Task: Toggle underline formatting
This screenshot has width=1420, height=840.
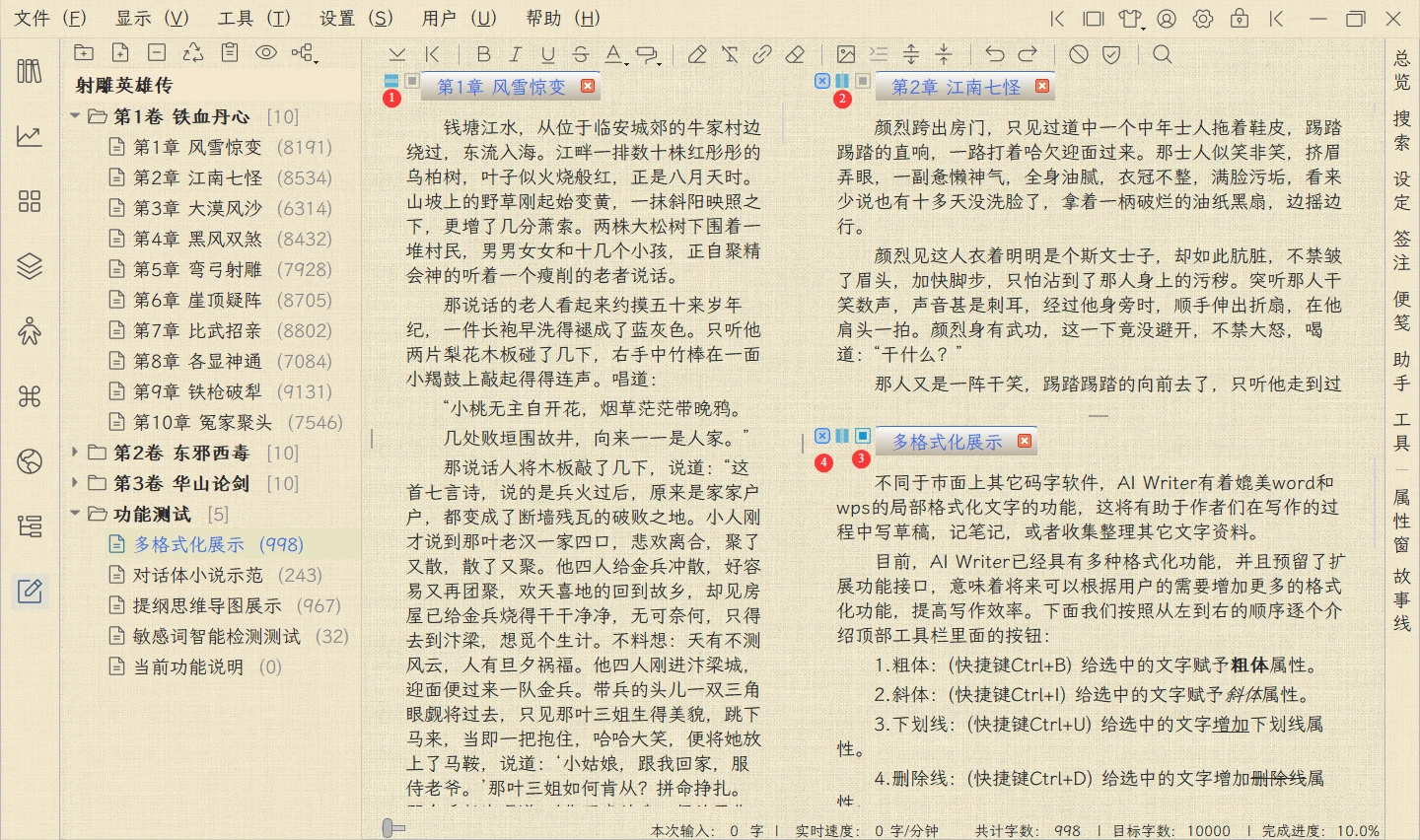Action: point(548,54)
